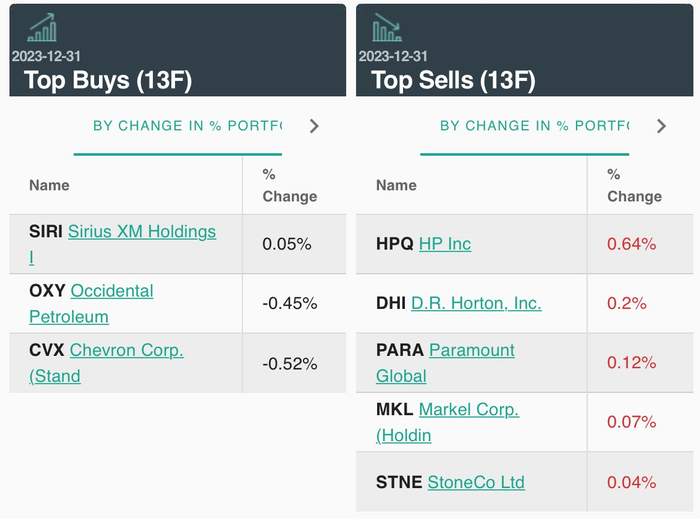Click next arrow beside Top Buys tab
The width and height of the screenshot is (700, 519).
coord(314,126)
